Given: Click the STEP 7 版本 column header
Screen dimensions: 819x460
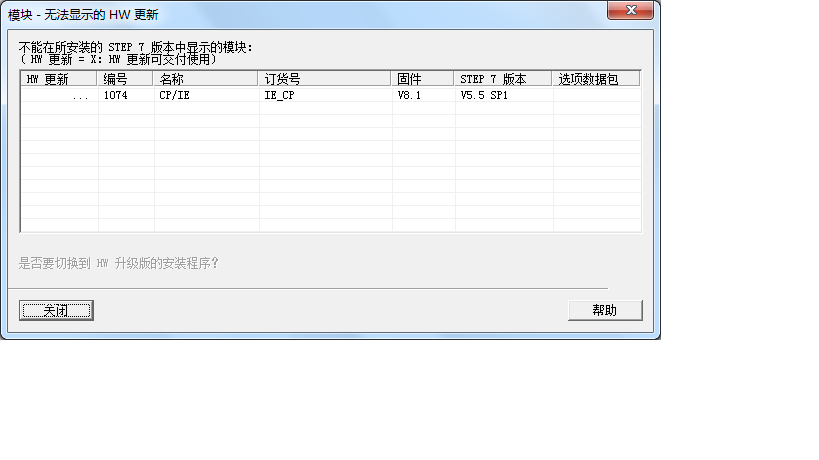Looking at the screenshot, I should tap(502, 79).
